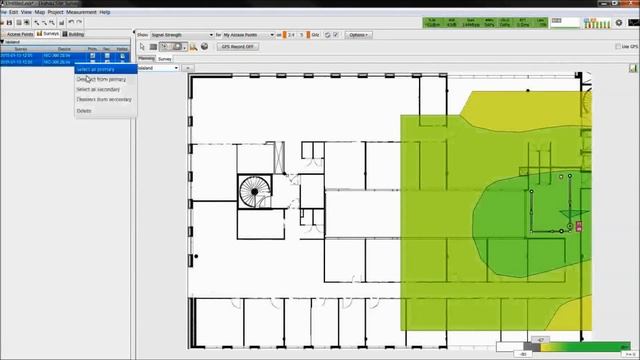
Task: Open the small arrow beside the survey tool
Action: (184, 48)
